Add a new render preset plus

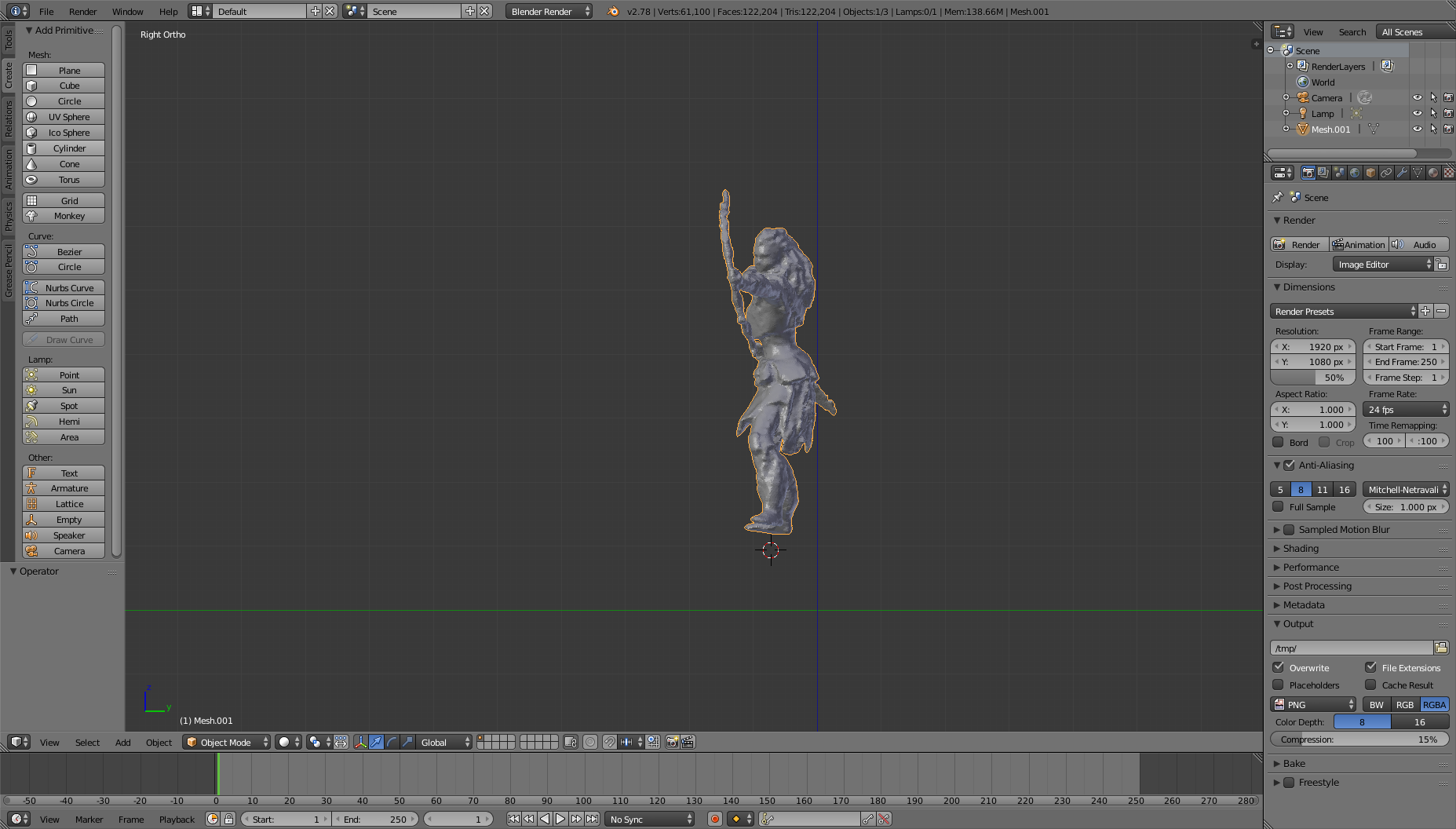coord(1425,311)
